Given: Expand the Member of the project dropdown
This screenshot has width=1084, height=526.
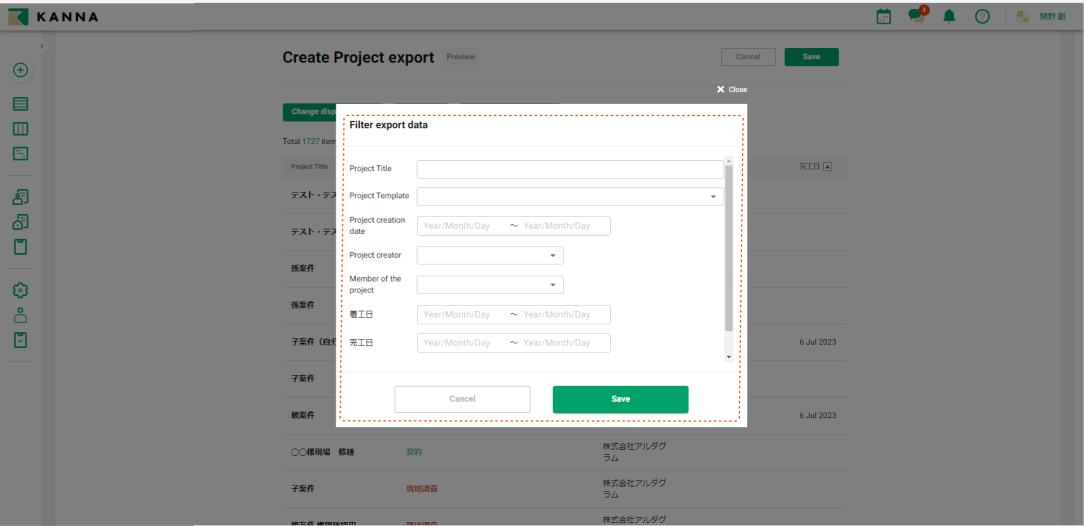Looking at the screenshot, I should [x=490, y=285].
